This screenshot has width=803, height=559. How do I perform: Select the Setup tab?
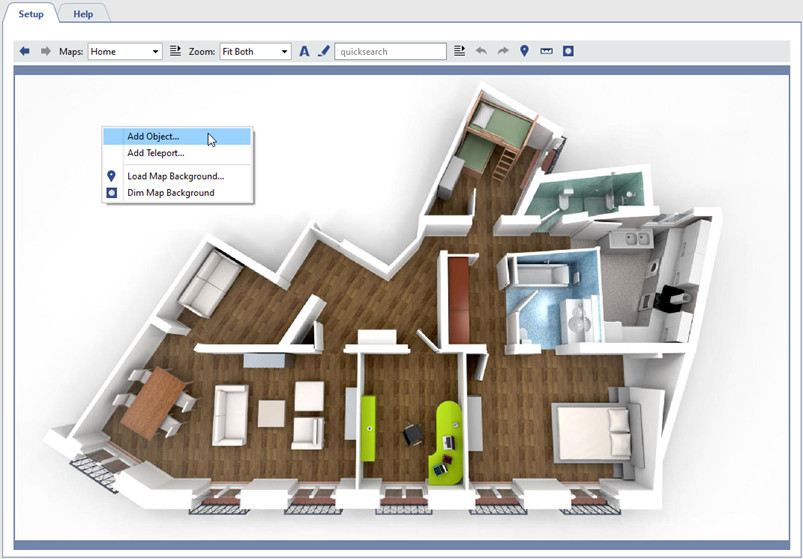[31, 14]
